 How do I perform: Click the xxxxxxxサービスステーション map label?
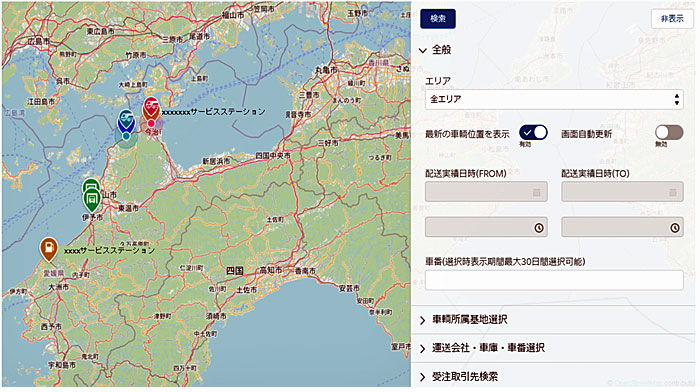(213, 112)
